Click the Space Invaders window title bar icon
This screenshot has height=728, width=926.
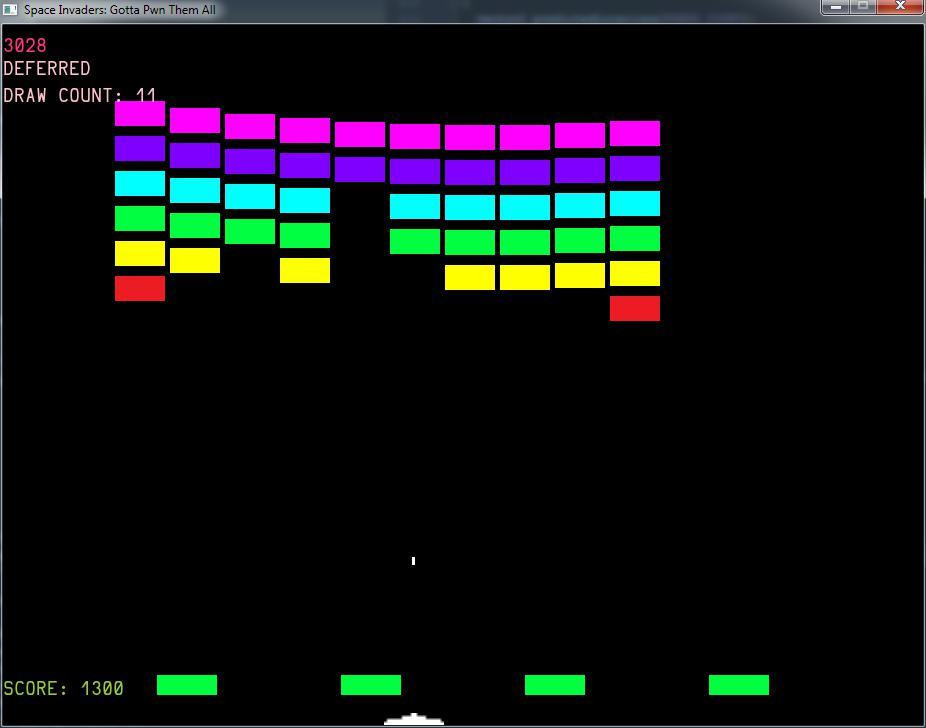coord(10,9)
